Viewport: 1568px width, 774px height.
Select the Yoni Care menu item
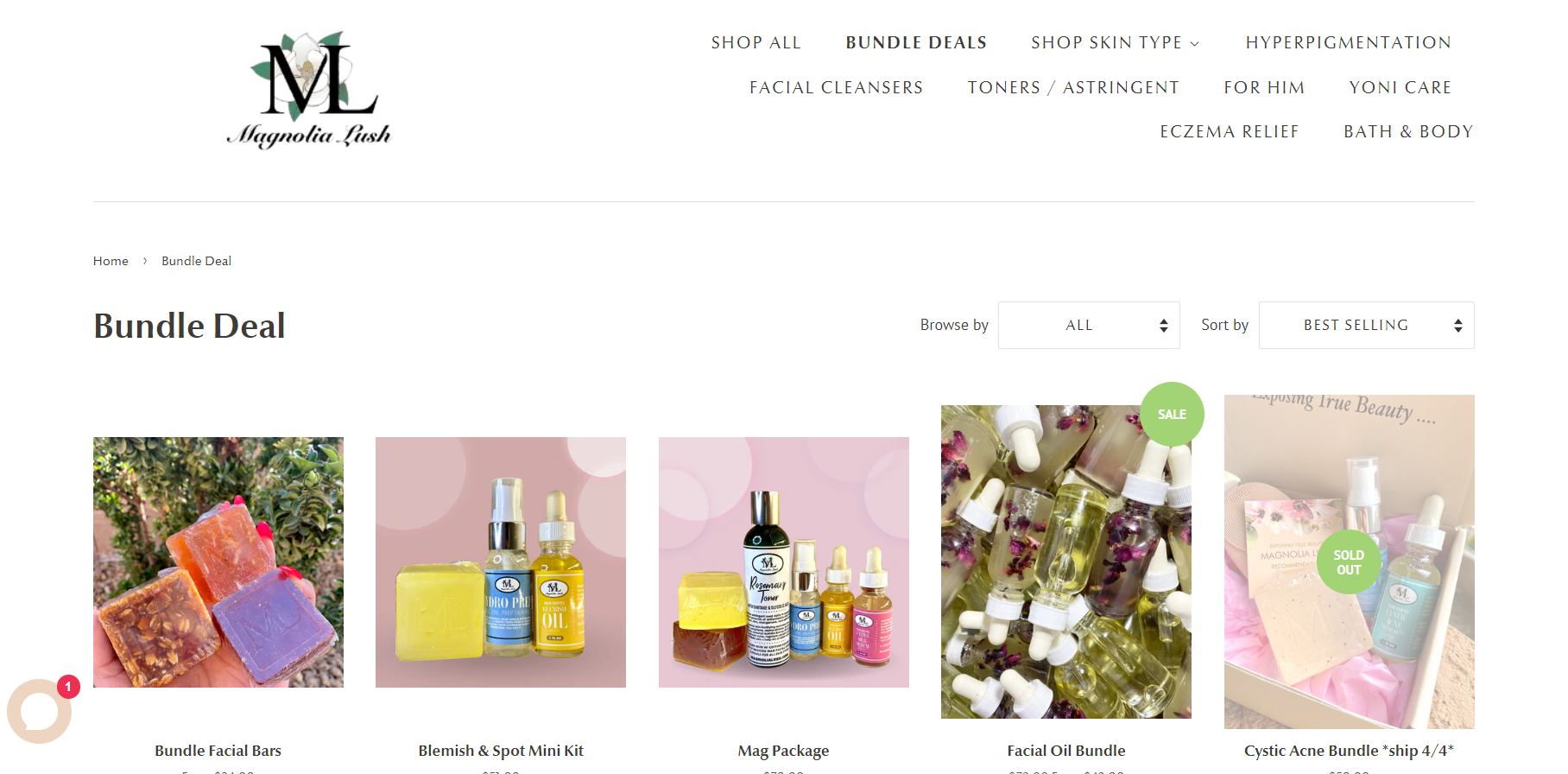[1400, 87]
